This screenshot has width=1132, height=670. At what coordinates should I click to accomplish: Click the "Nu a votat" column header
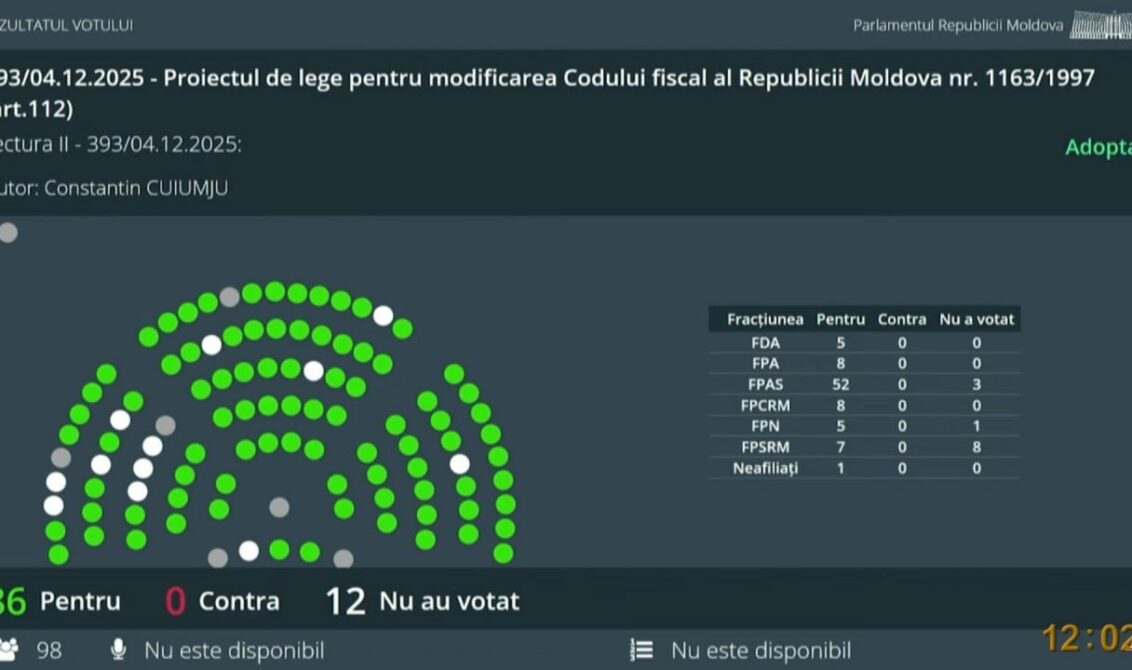coord(976,320)
